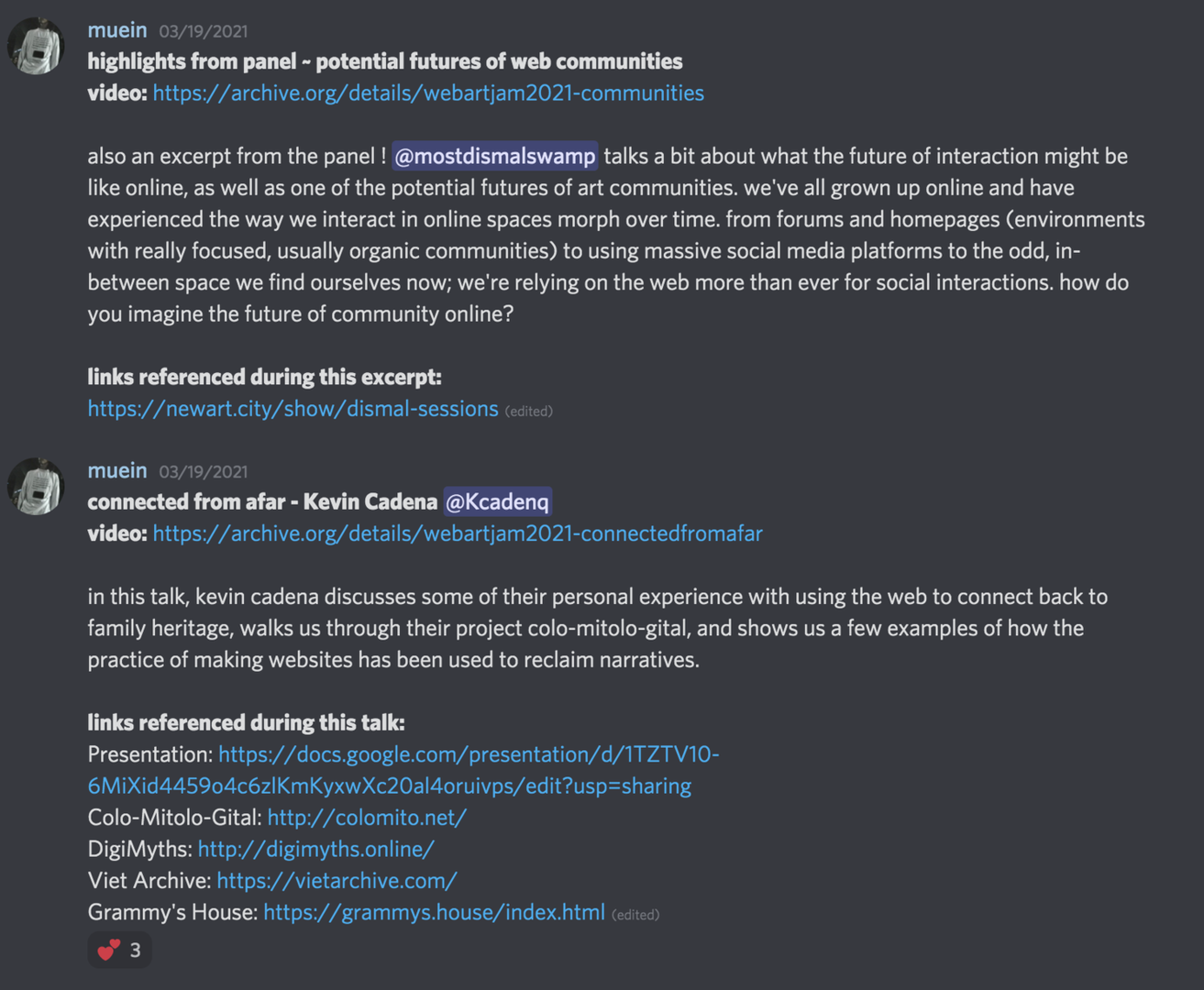Toggle the heart reaction with count 3

120,950
